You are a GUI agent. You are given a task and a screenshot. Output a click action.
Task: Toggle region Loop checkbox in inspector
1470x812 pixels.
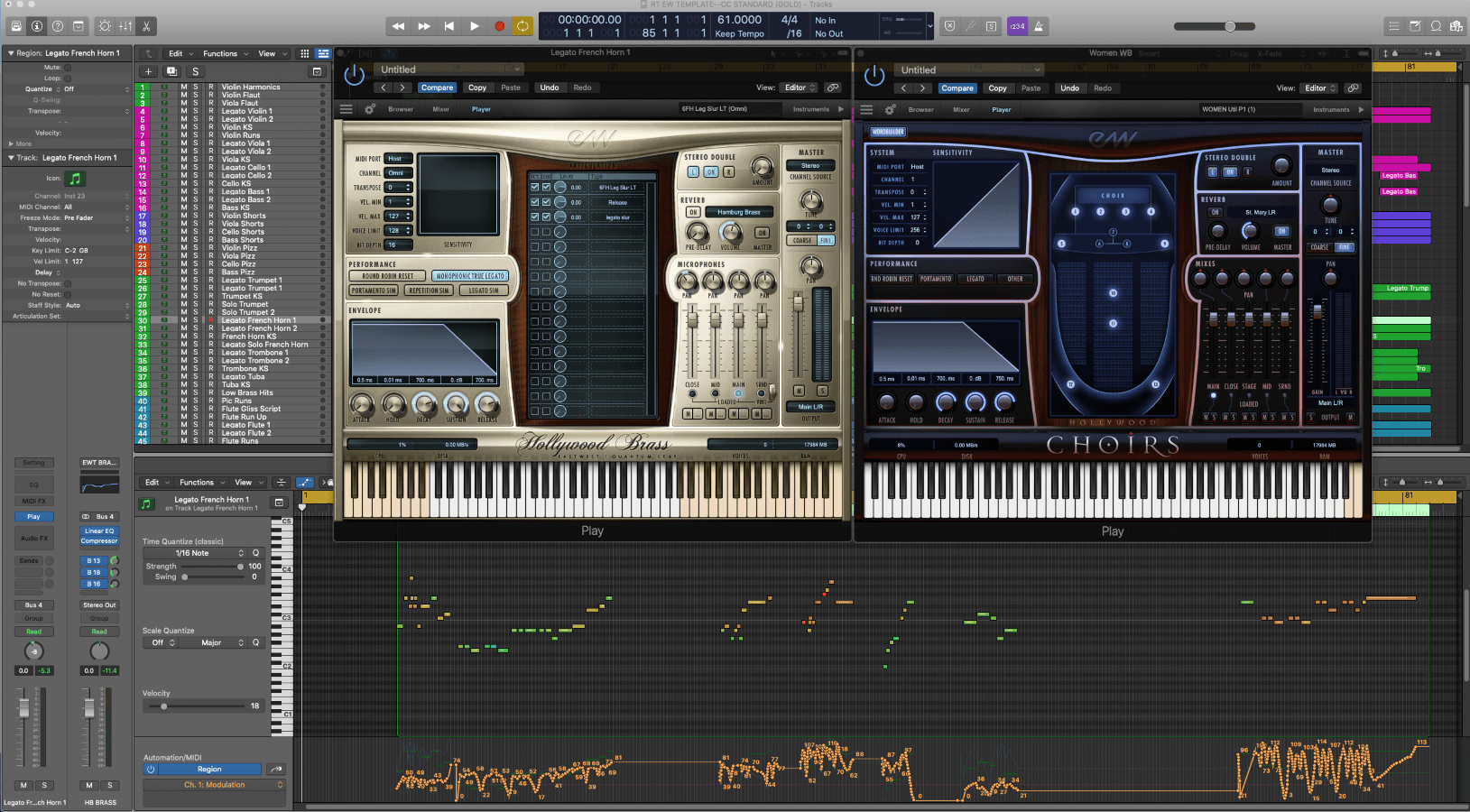coord(68,78)
